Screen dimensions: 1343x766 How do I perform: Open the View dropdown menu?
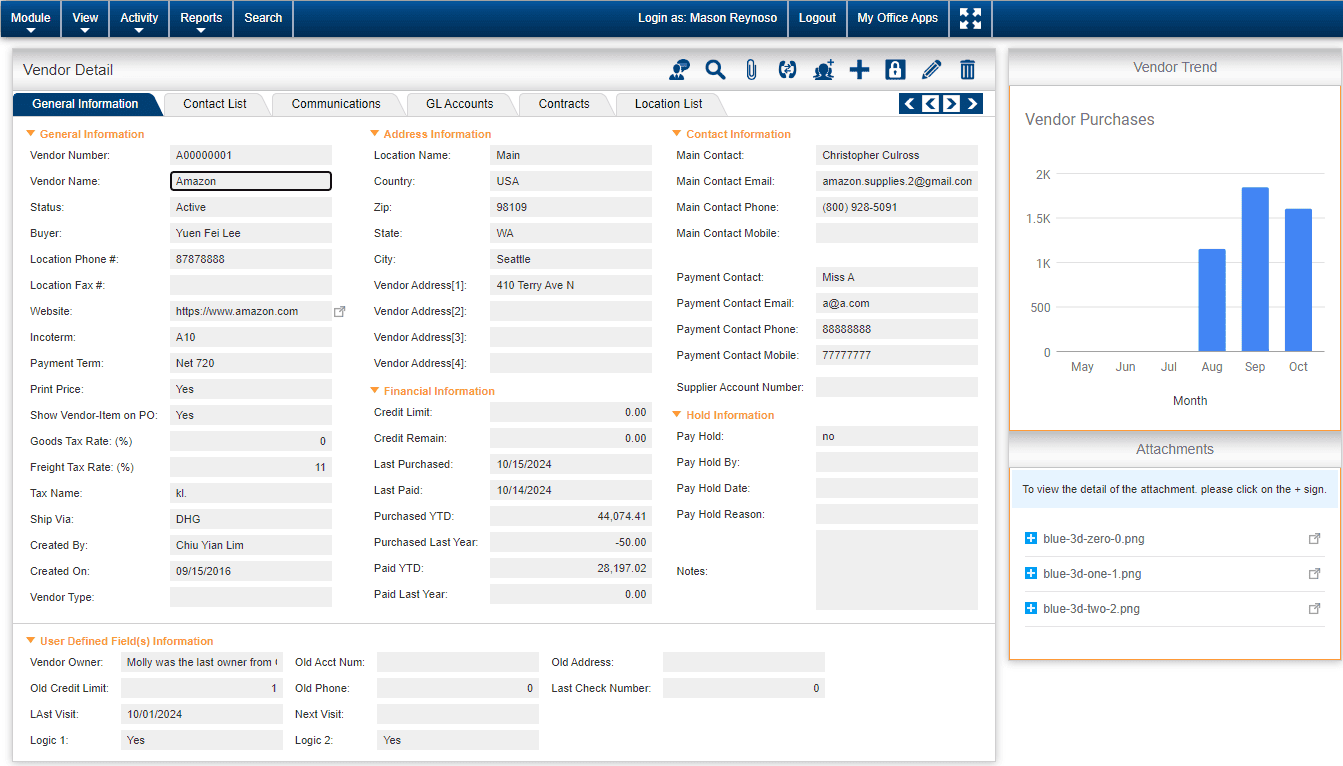click(85, 19)
